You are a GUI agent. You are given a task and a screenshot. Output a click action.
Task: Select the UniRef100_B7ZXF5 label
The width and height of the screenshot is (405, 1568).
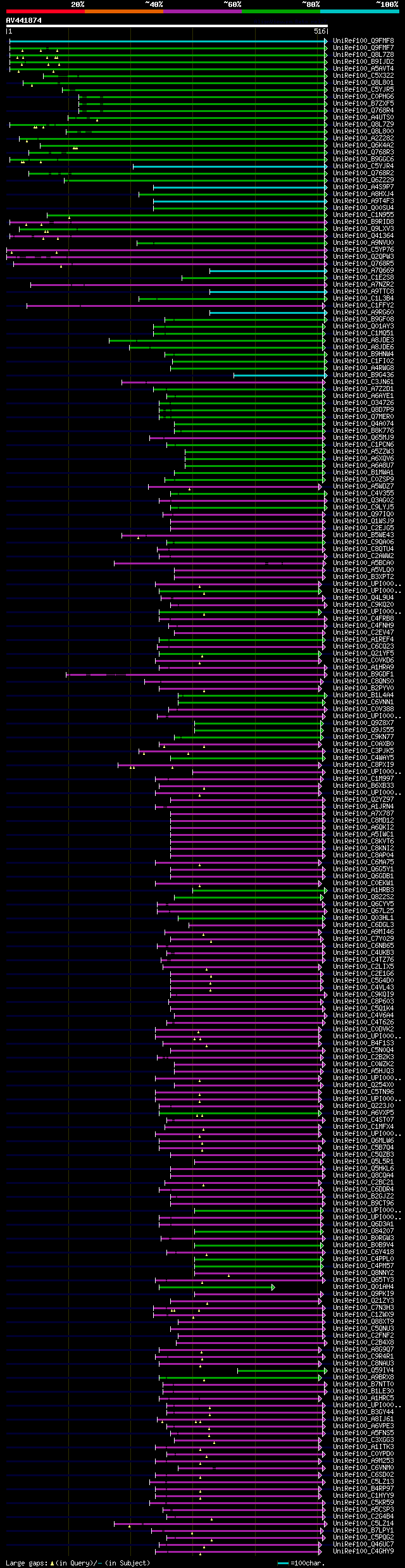pos(363,104)
